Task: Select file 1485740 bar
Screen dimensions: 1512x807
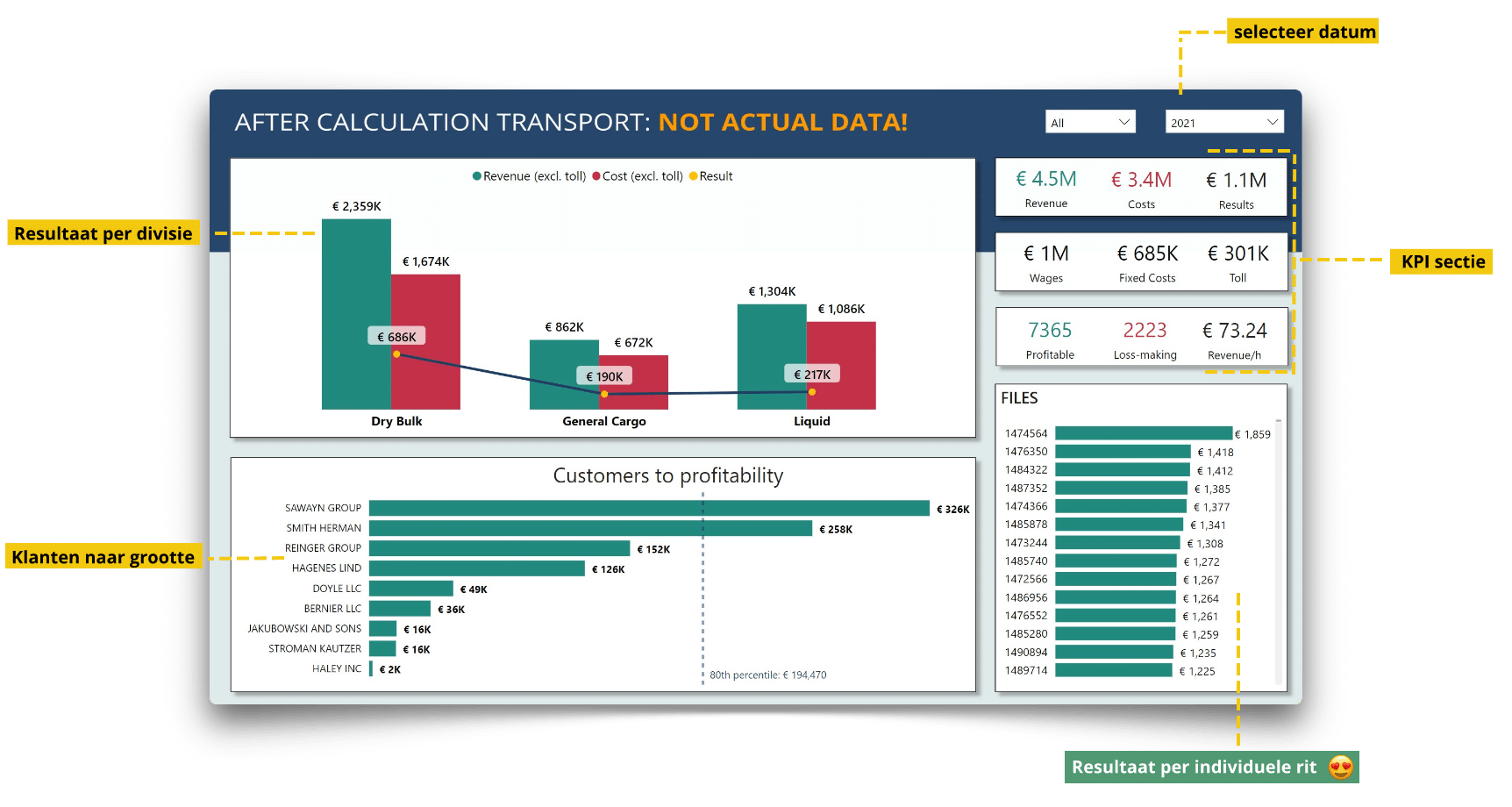Action: pyautogui.click(x=1116, y=561)
